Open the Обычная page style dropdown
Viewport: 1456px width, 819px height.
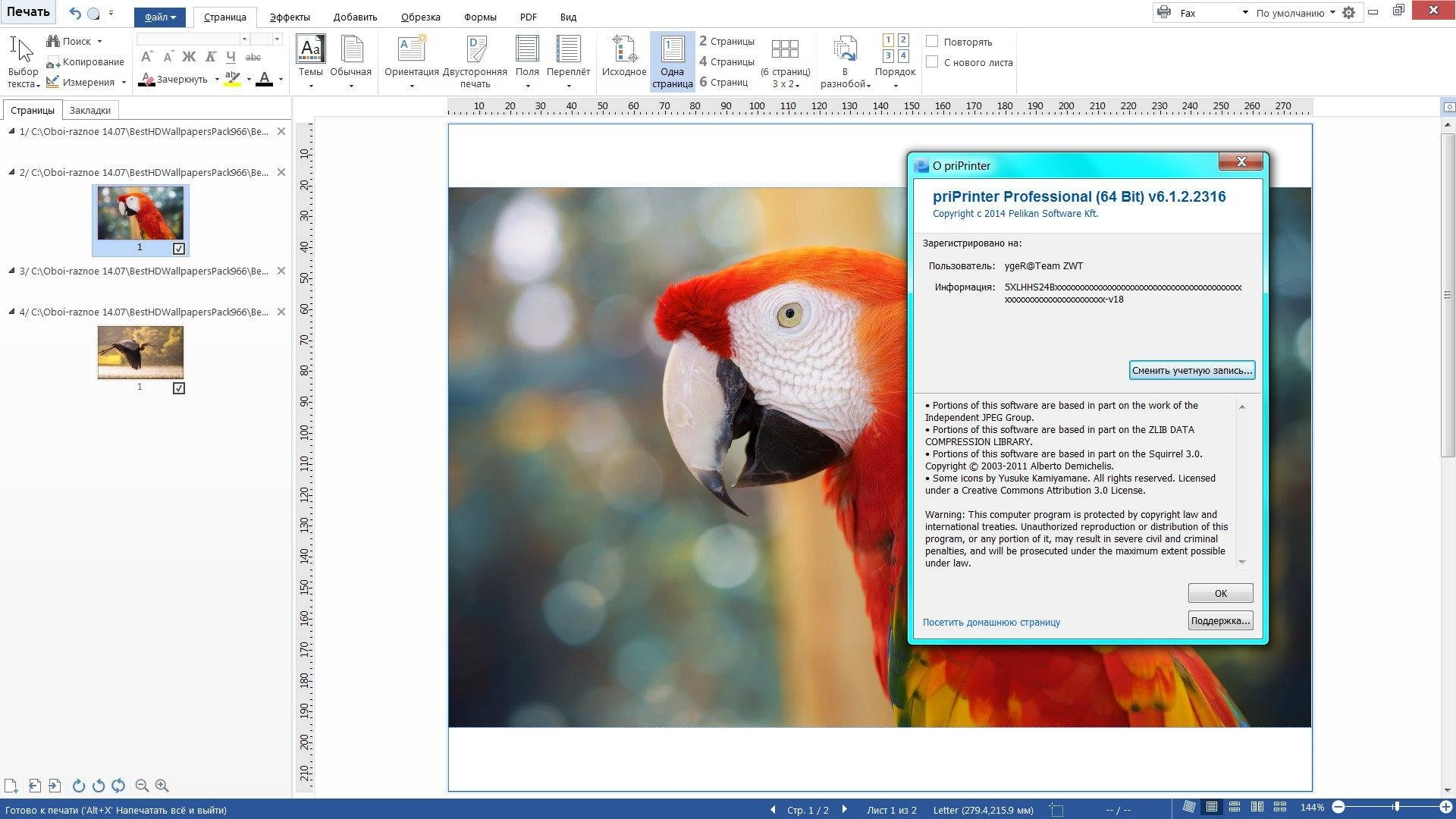click(351, 62)
